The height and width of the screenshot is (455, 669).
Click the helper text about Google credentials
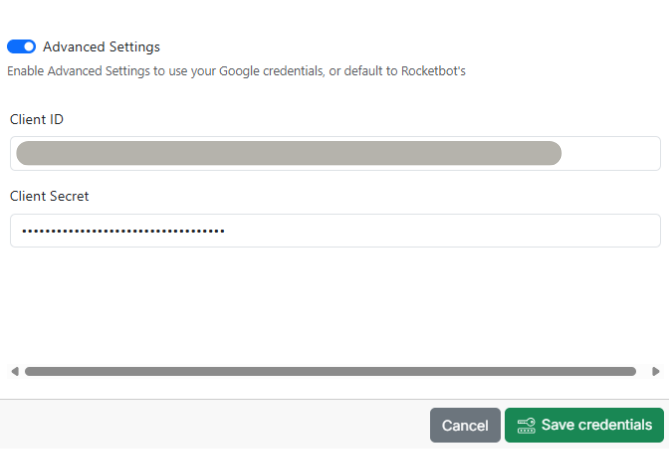[236, 71]
